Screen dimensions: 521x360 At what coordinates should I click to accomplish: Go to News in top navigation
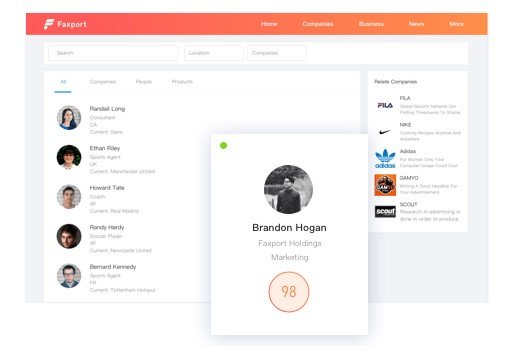[416, 24]
